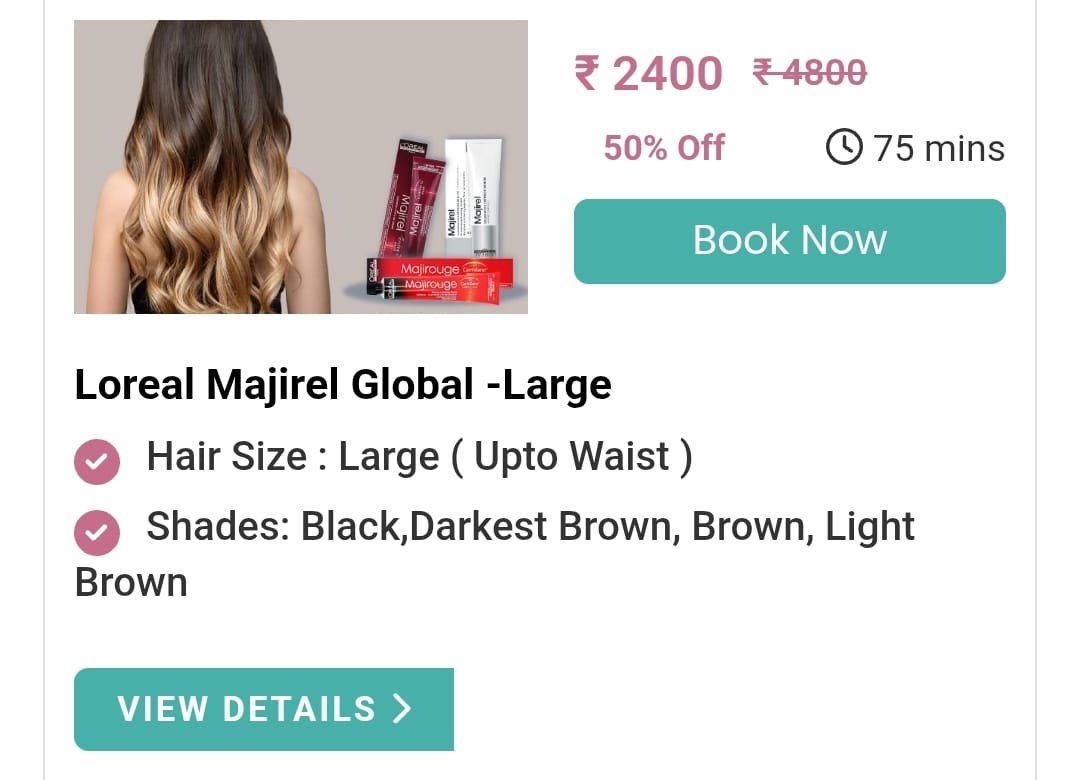The width and height of the screenshot is (1080, 780).
Task: Click the 75 mins duration text
Action: [x=939, y=148]
